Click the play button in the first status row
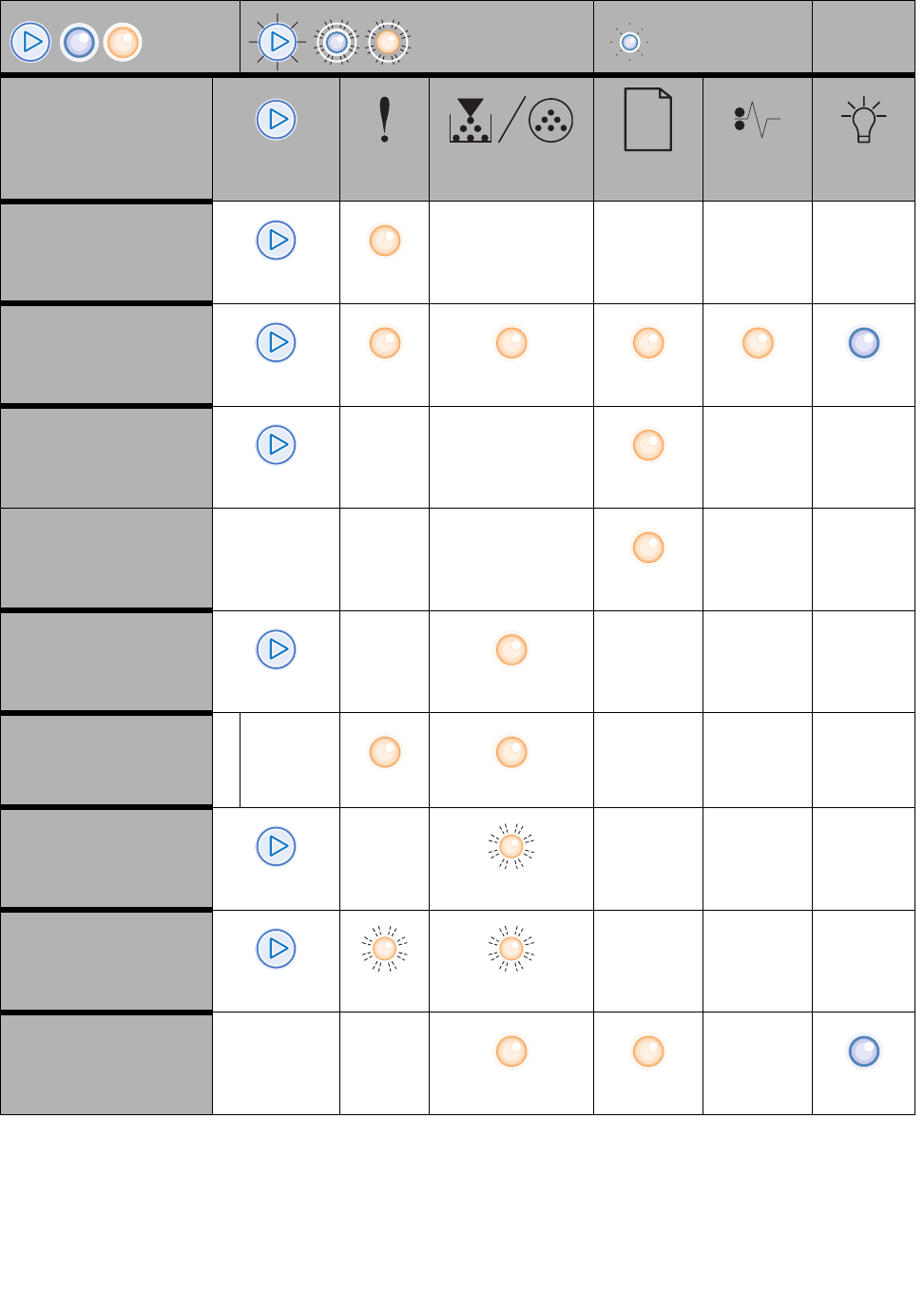924x1292 pixels. [276, 241]
